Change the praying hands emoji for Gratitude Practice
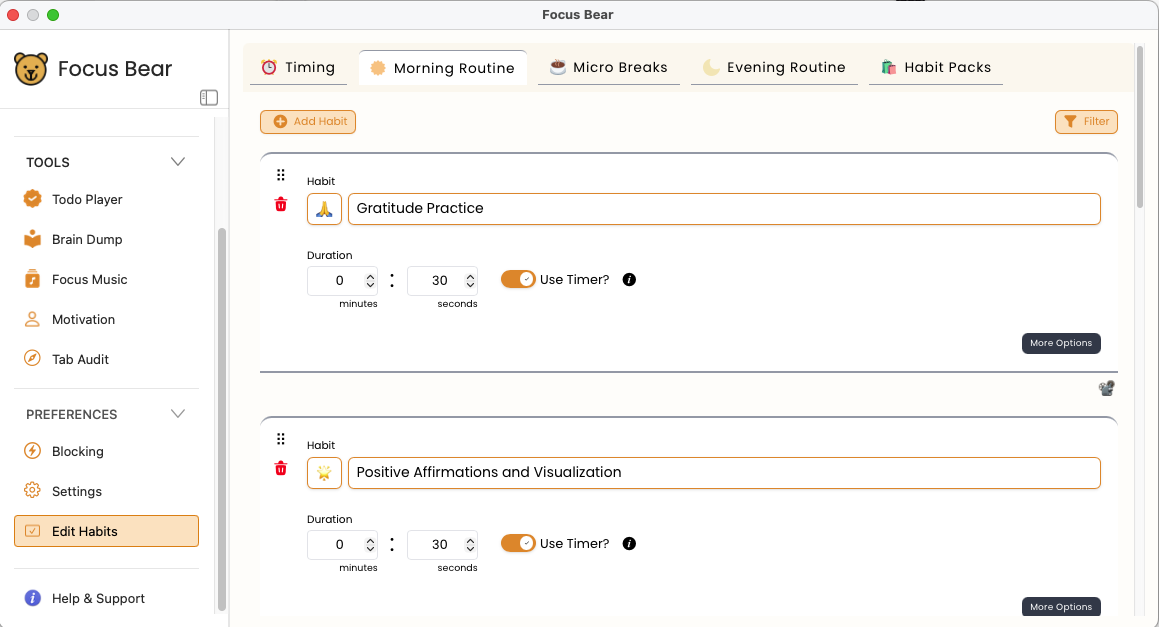The width and height of the screenshot is (1159, 627). [324, 209]
